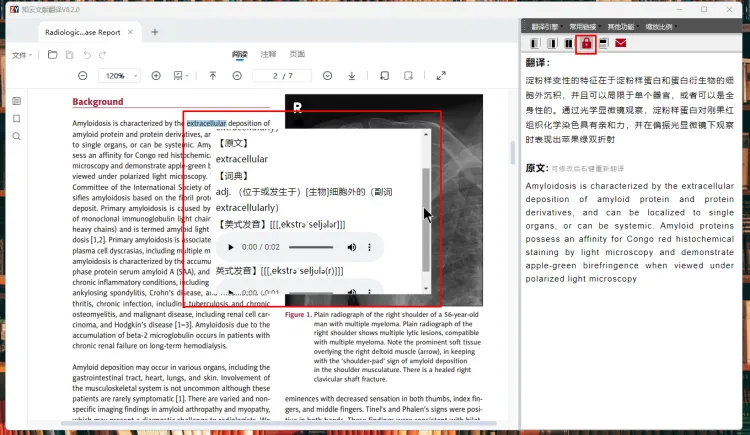Viewport: 750px width, 435px height.
Task: Enter fullscreen with the expand arrows icon
Action: 441,76
